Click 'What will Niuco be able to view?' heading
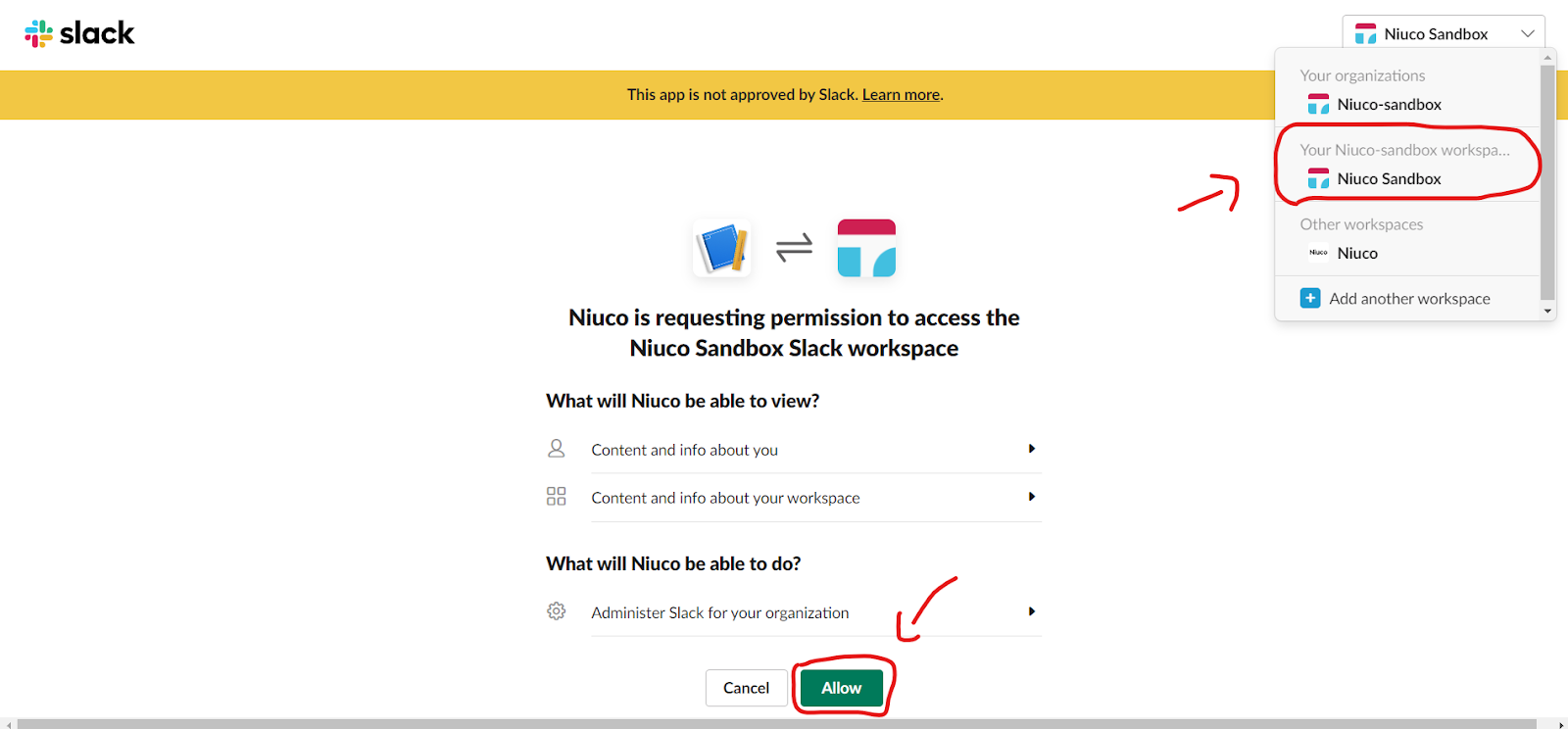The height and width of the screenshot is (729, 1568). point(682,401)
